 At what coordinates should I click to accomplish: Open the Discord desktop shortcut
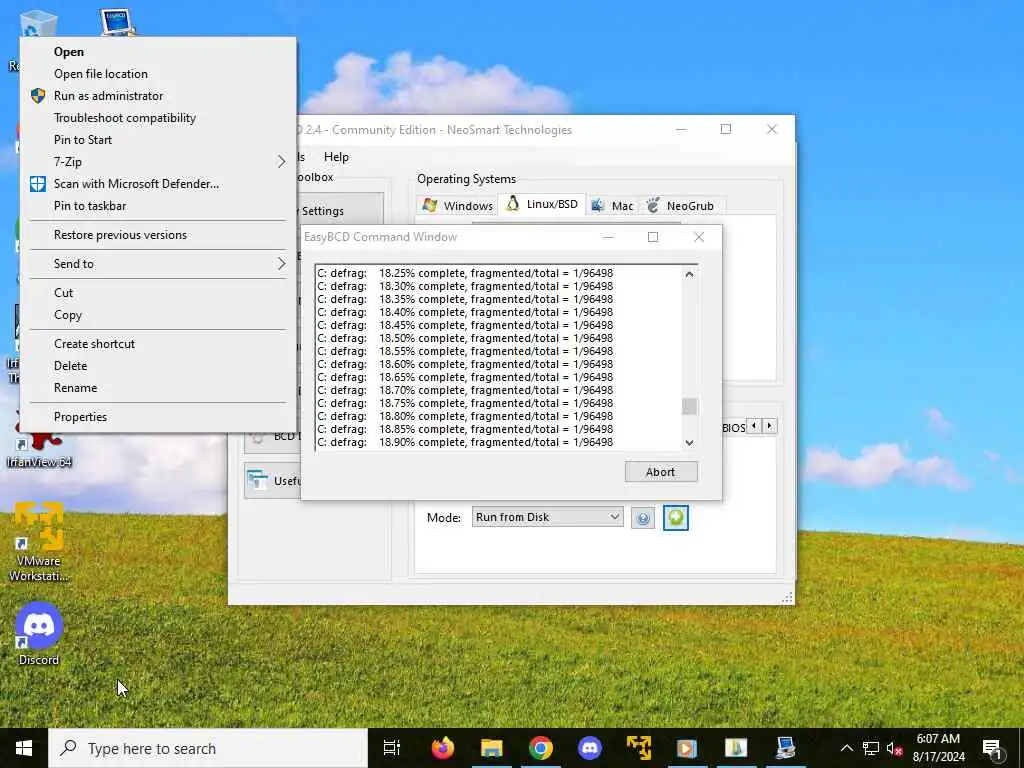pyautogui.click(x=39, y=634)
